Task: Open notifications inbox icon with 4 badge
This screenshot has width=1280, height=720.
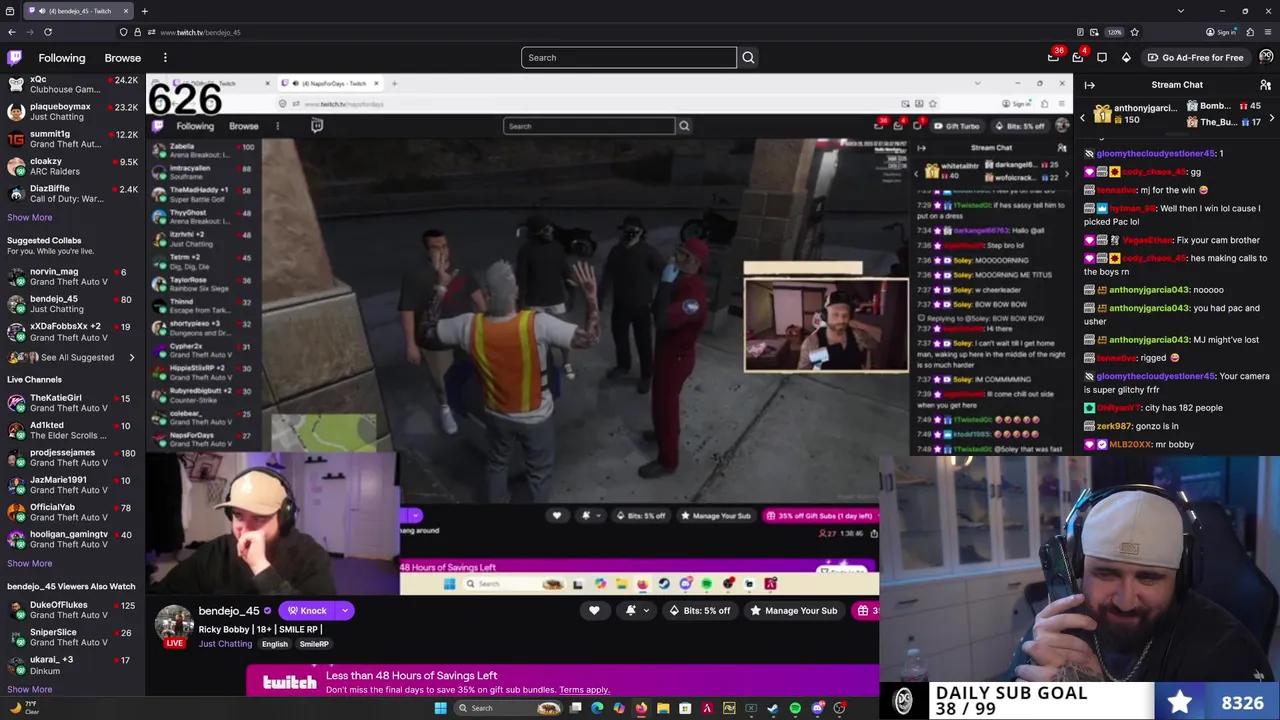Action: 1078,57
